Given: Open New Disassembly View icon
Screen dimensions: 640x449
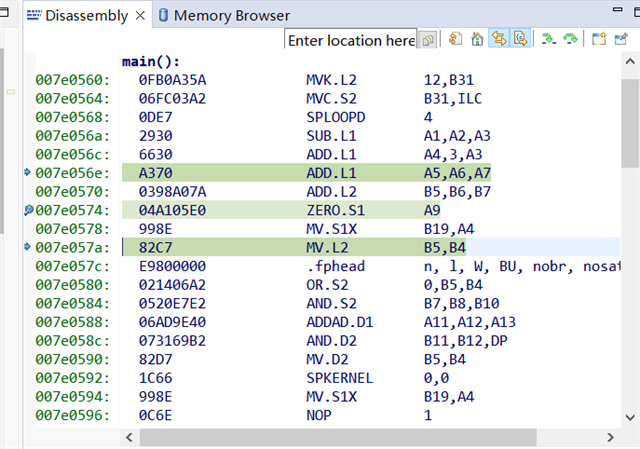Looking at the screenshot, I should (x=599, y=39).
